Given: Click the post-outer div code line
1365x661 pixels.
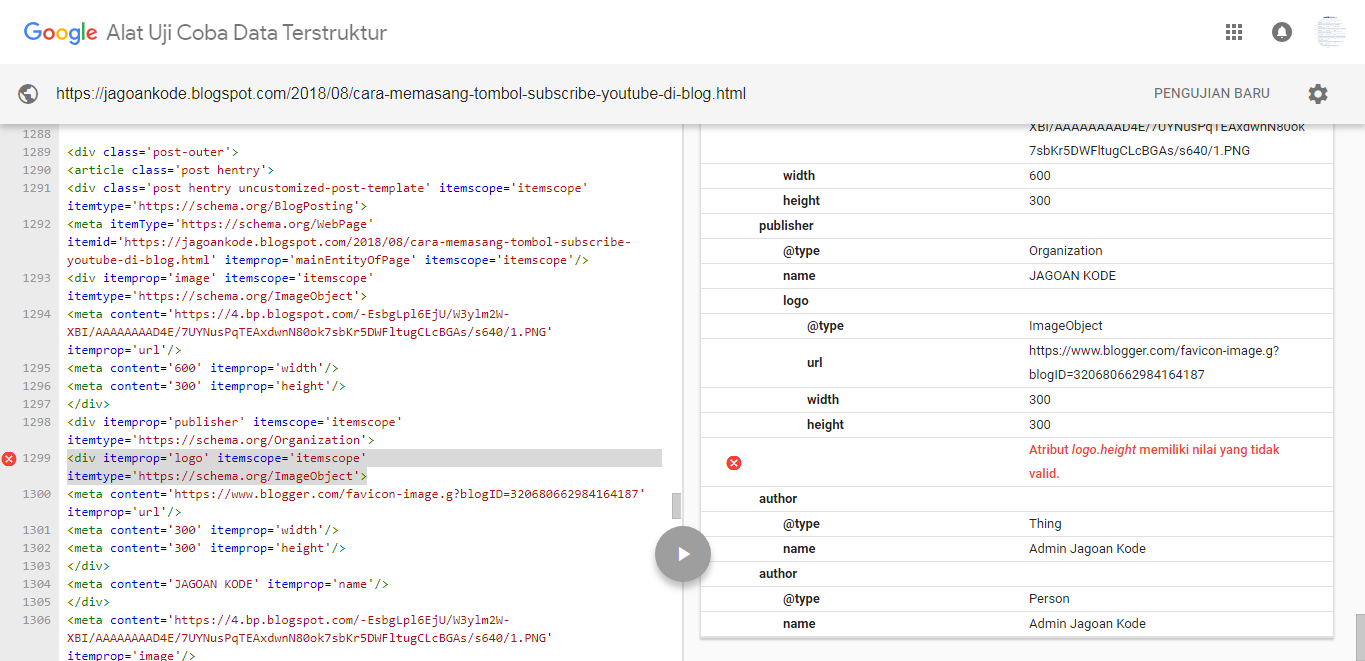Looking at the screenshot, I should 153,152.
